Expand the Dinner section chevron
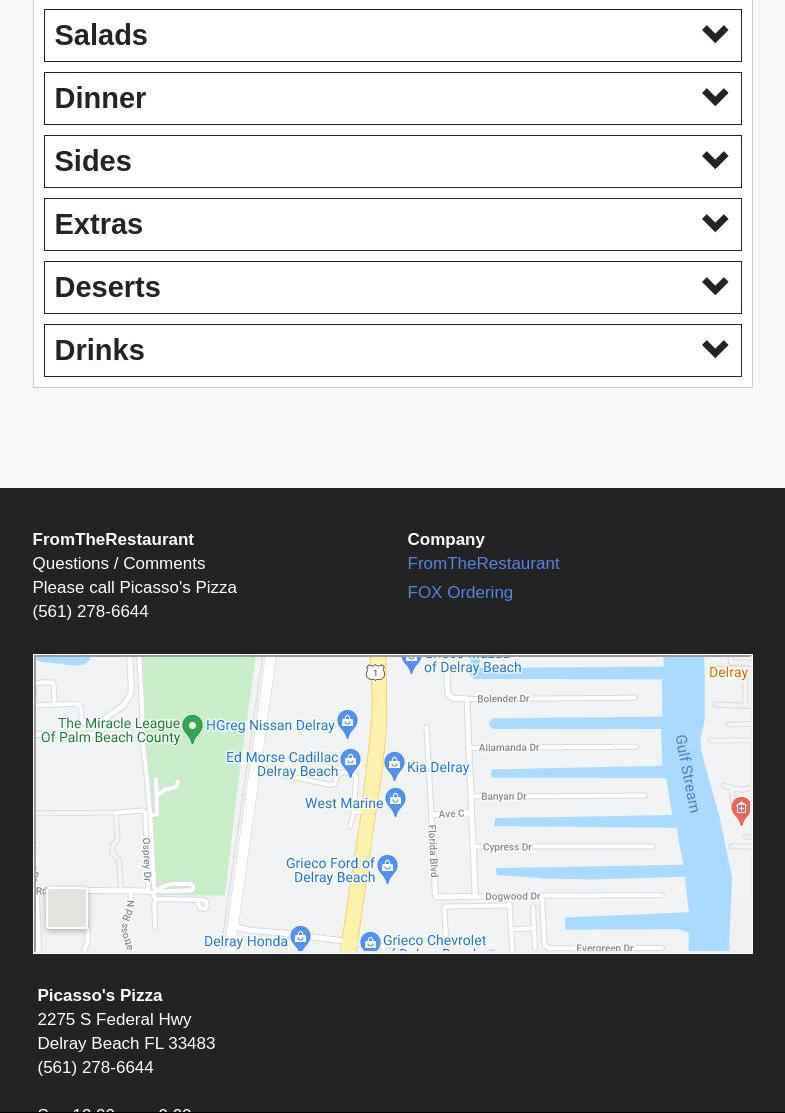 714,98
